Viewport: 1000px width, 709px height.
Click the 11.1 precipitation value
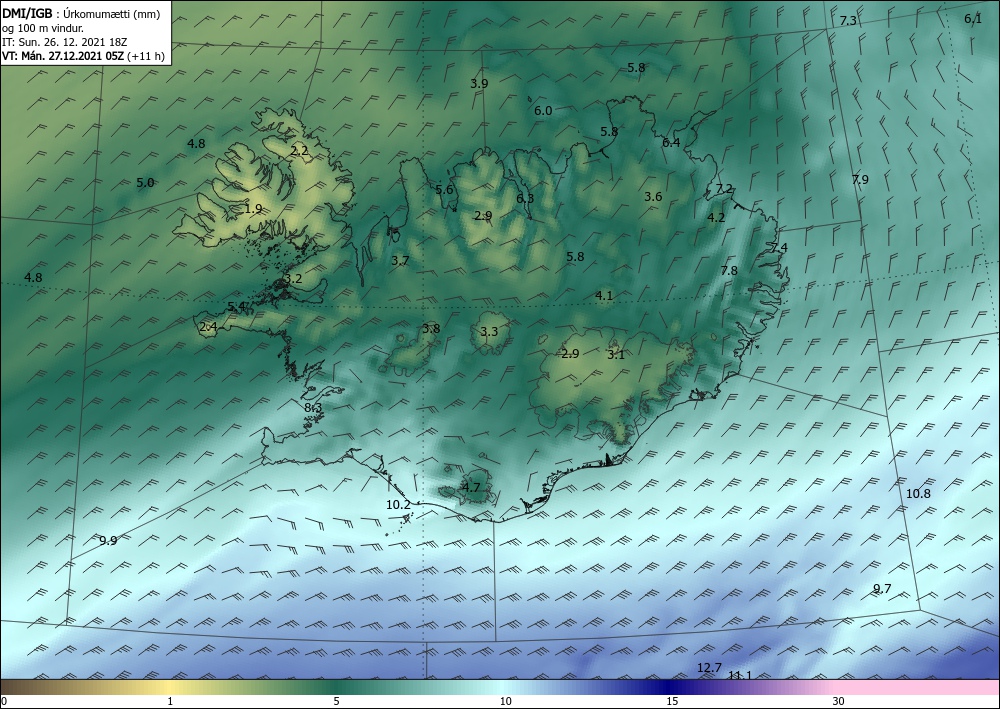(x=740, y=676)
